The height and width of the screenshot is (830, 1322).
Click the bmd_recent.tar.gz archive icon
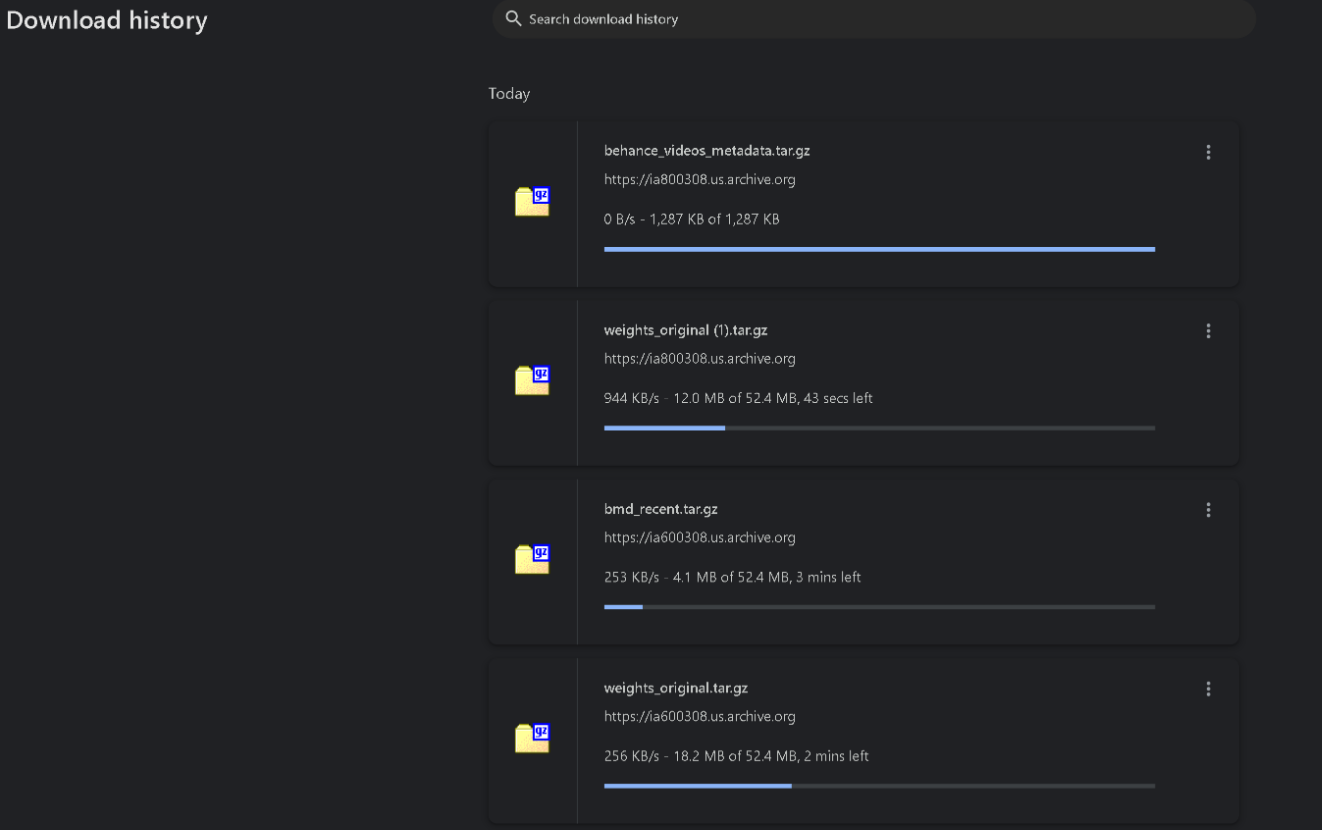click(532, 560)
